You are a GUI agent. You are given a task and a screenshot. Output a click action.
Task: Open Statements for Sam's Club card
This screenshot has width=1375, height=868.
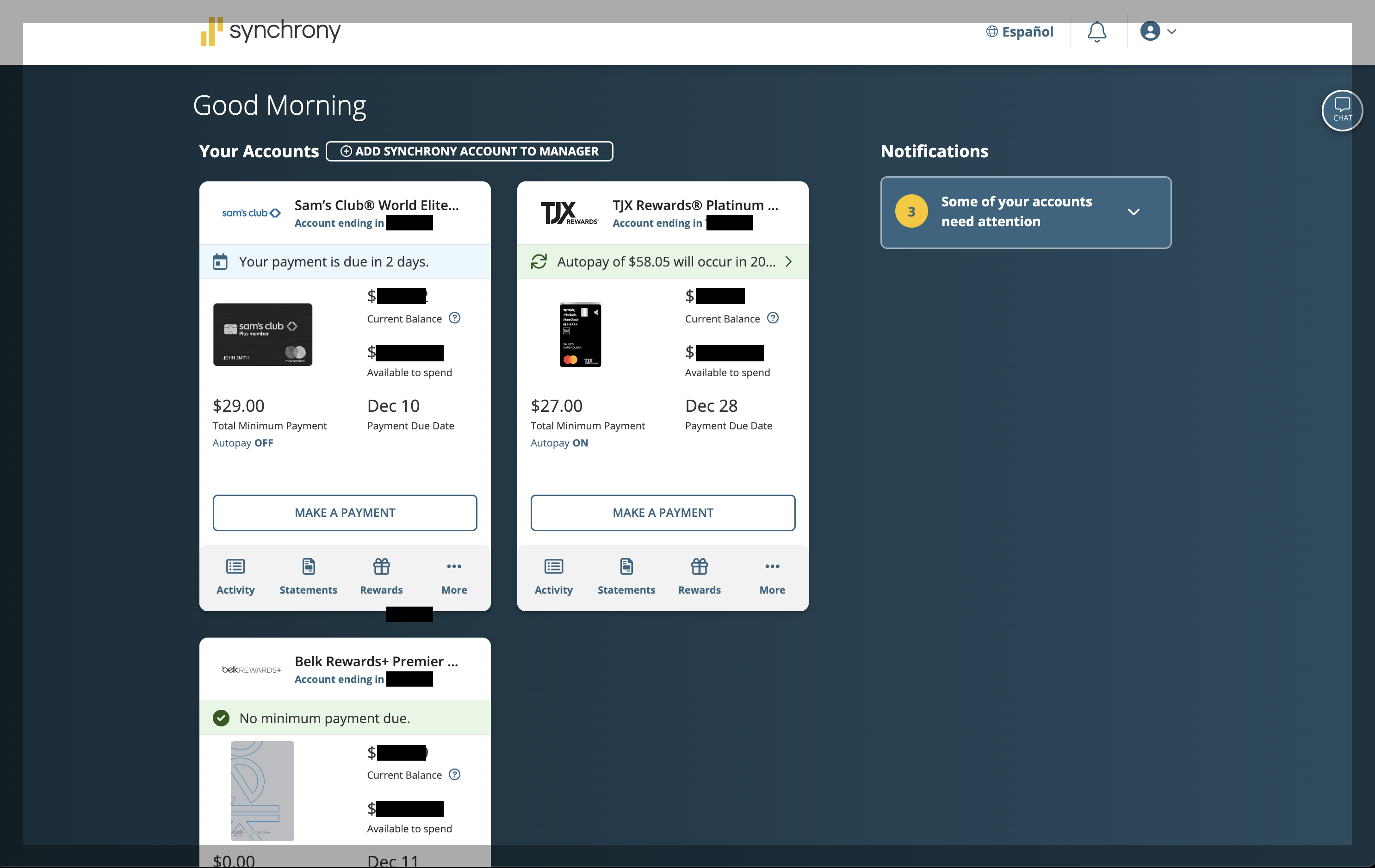308,577
